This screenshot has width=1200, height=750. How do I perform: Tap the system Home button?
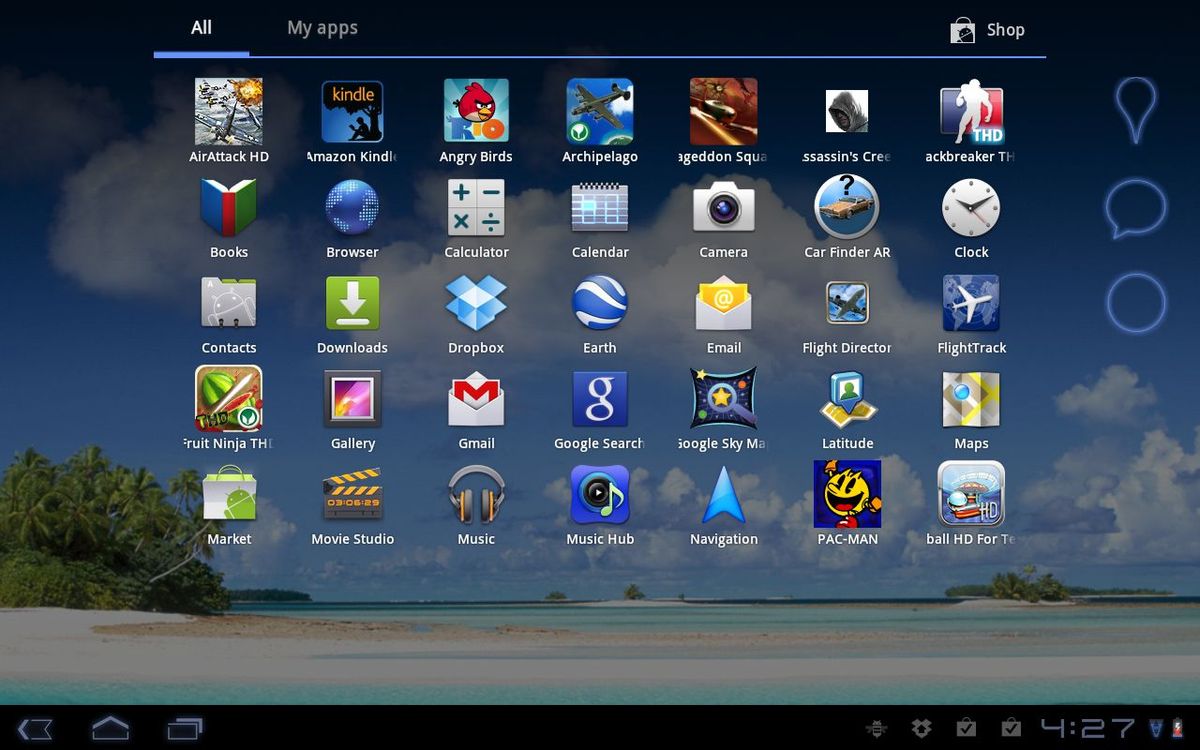point(110,728)
